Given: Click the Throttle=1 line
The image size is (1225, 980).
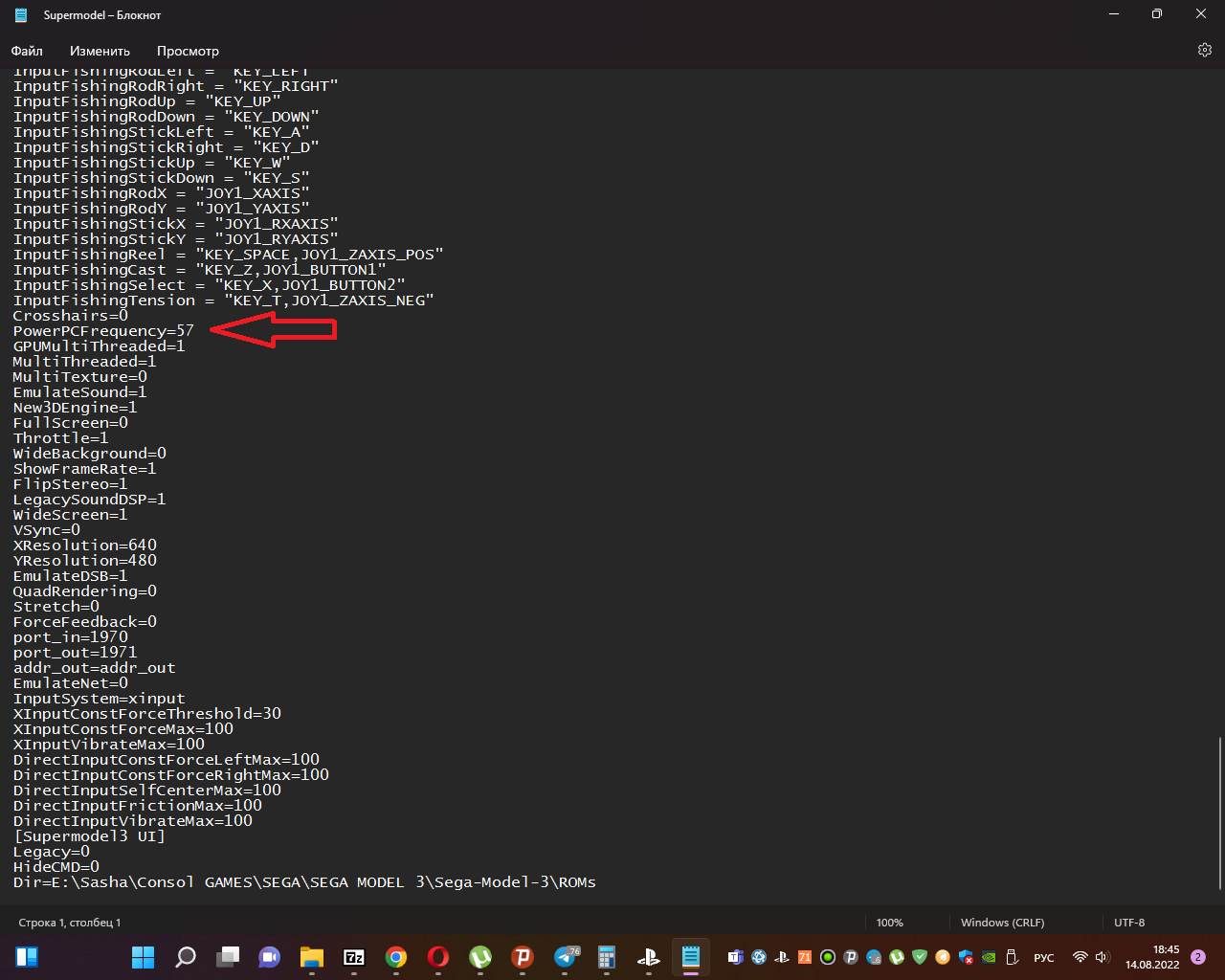Looking at the screenshot, I should point(60,438).
